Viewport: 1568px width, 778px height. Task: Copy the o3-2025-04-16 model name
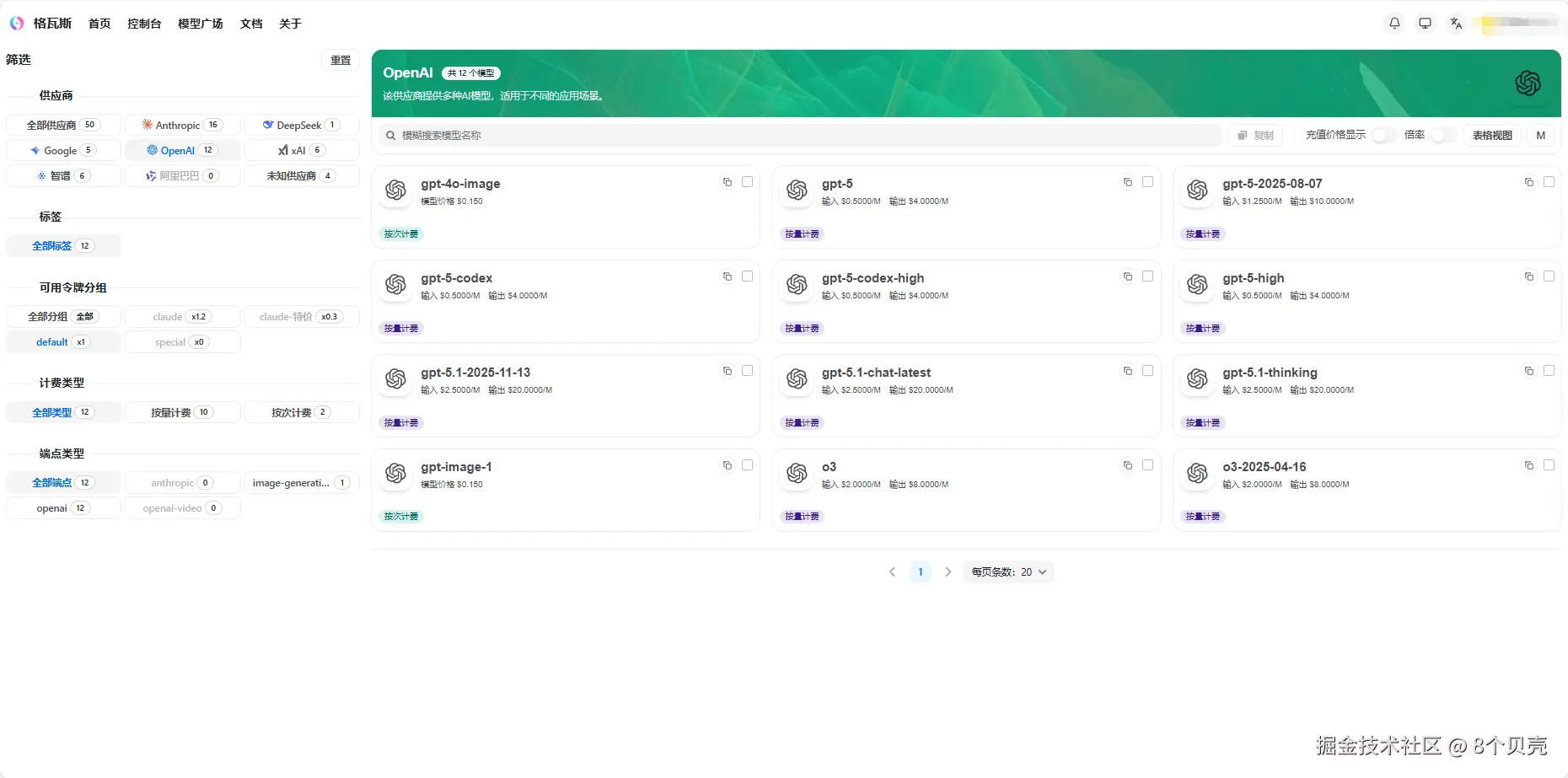click(x=1529, y=465)
